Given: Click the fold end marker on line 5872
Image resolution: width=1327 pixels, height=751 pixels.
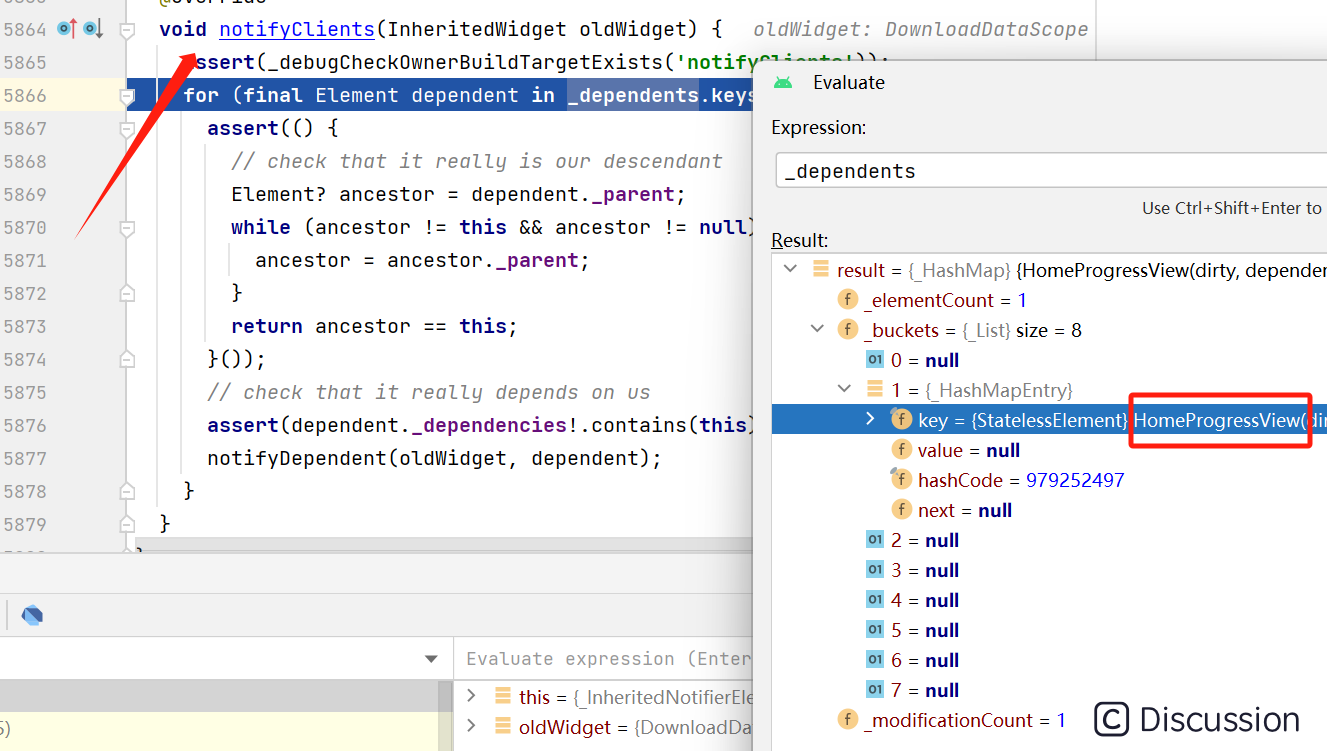Looking at the screenshot, I should [x=127, y=294].
